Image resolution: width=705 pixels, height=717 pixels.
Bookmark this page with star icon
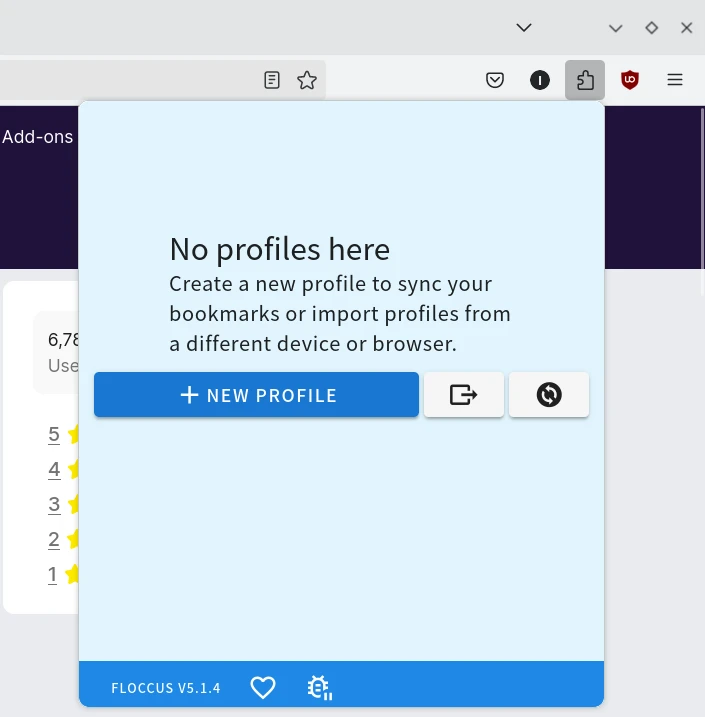coord(307,80)
